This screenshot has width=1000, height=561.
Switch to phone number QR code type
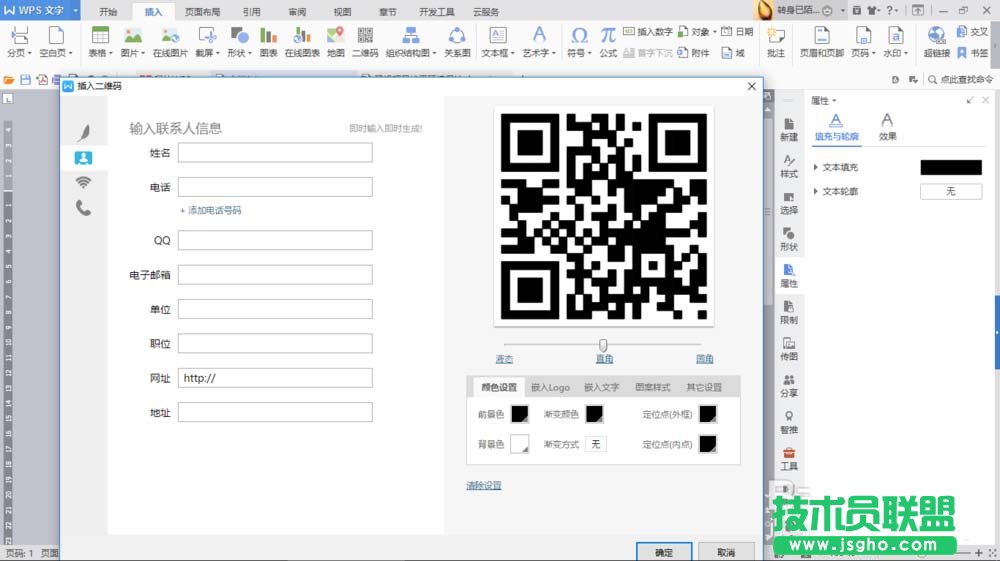click(84, 208)
